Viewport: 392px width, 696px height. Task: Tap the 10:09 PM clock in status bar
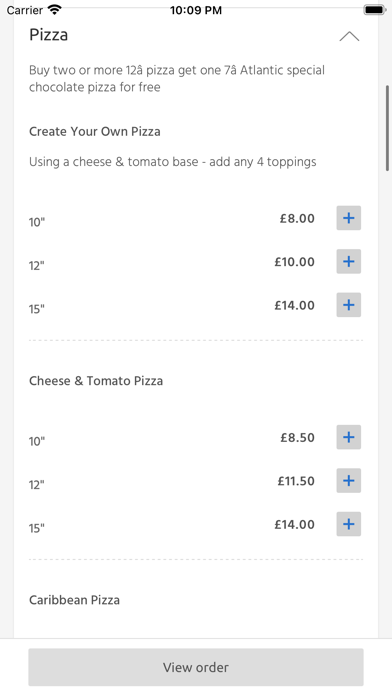pyautogui.click(x=196, y=10)
